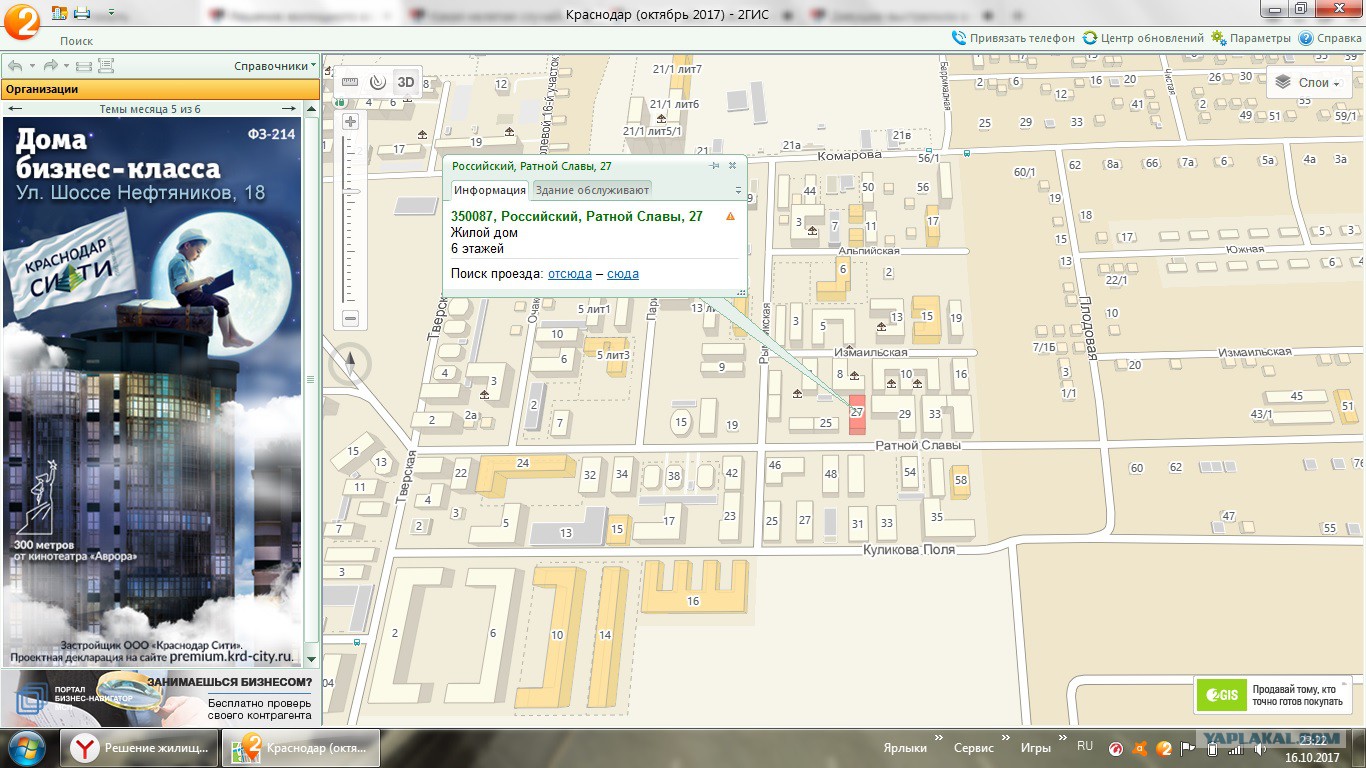Select the Организации panel header
Image resolution: width=1366 pixels, height=768 pixels.
tap(160, 89)
